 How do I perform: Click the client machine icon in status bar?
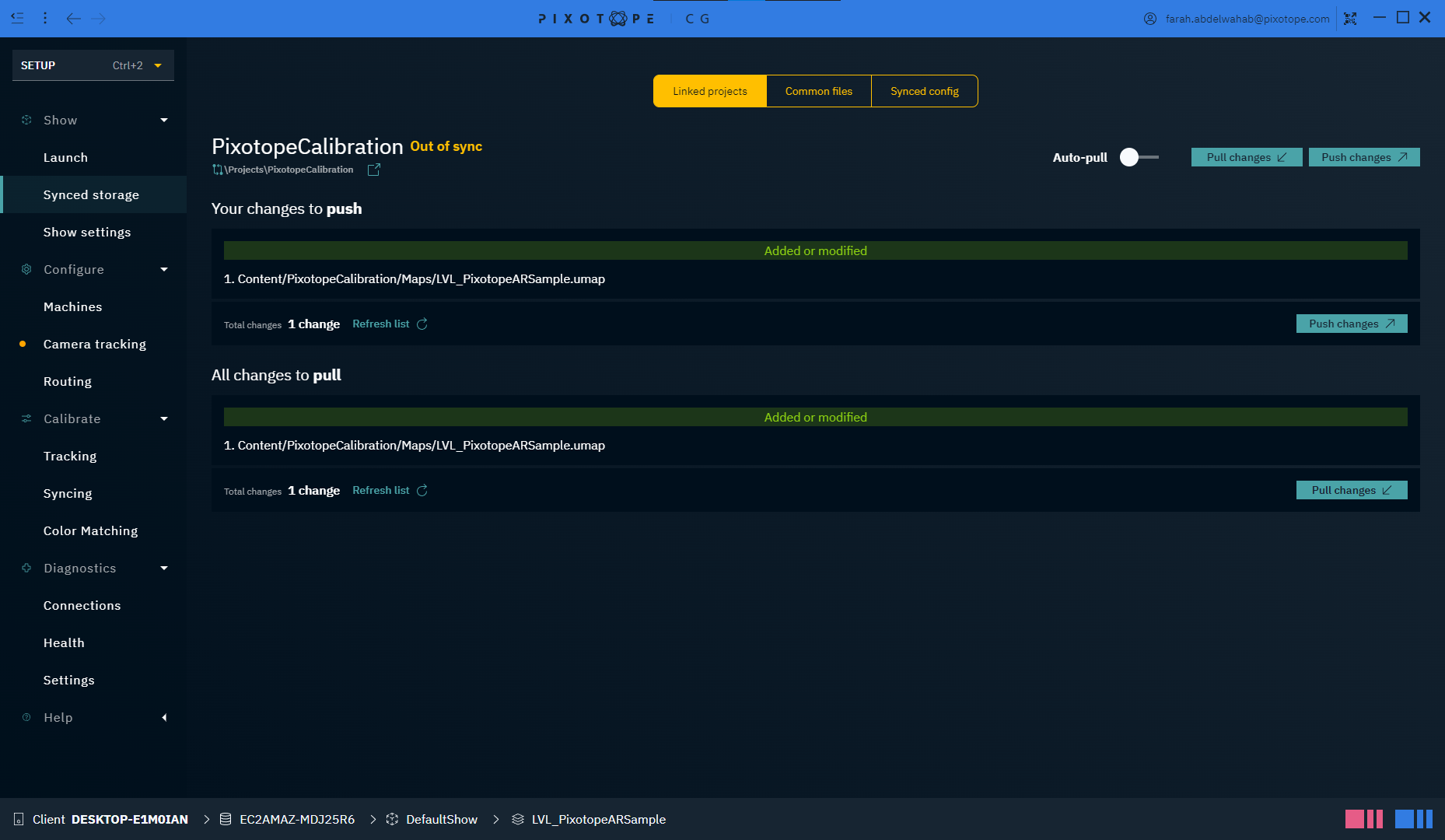(x=19, y=819)
